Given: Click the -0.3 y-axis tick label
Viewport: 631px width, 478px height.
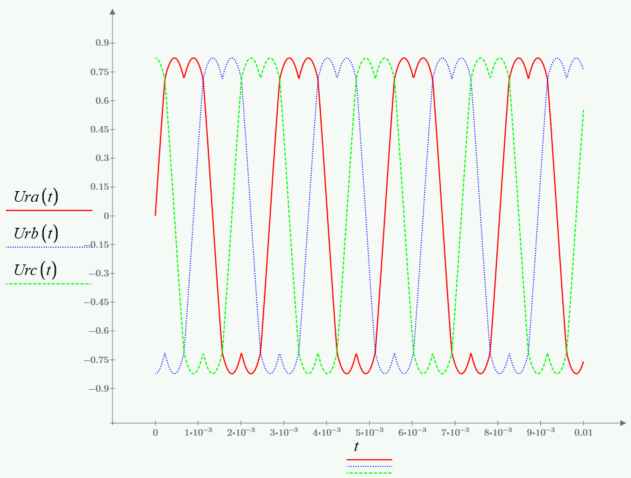Looking at the screenshot, I should point(99,273).
